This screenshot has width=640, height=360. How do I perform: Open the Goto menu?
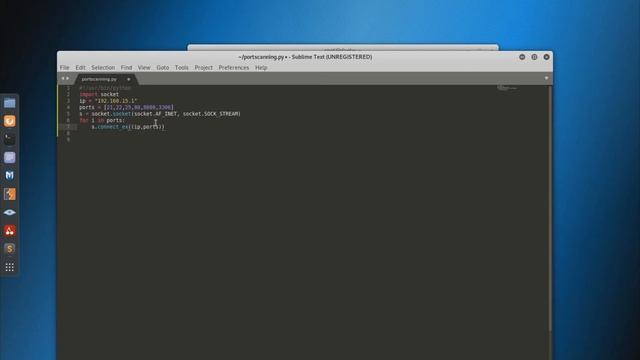click(162, 67)
